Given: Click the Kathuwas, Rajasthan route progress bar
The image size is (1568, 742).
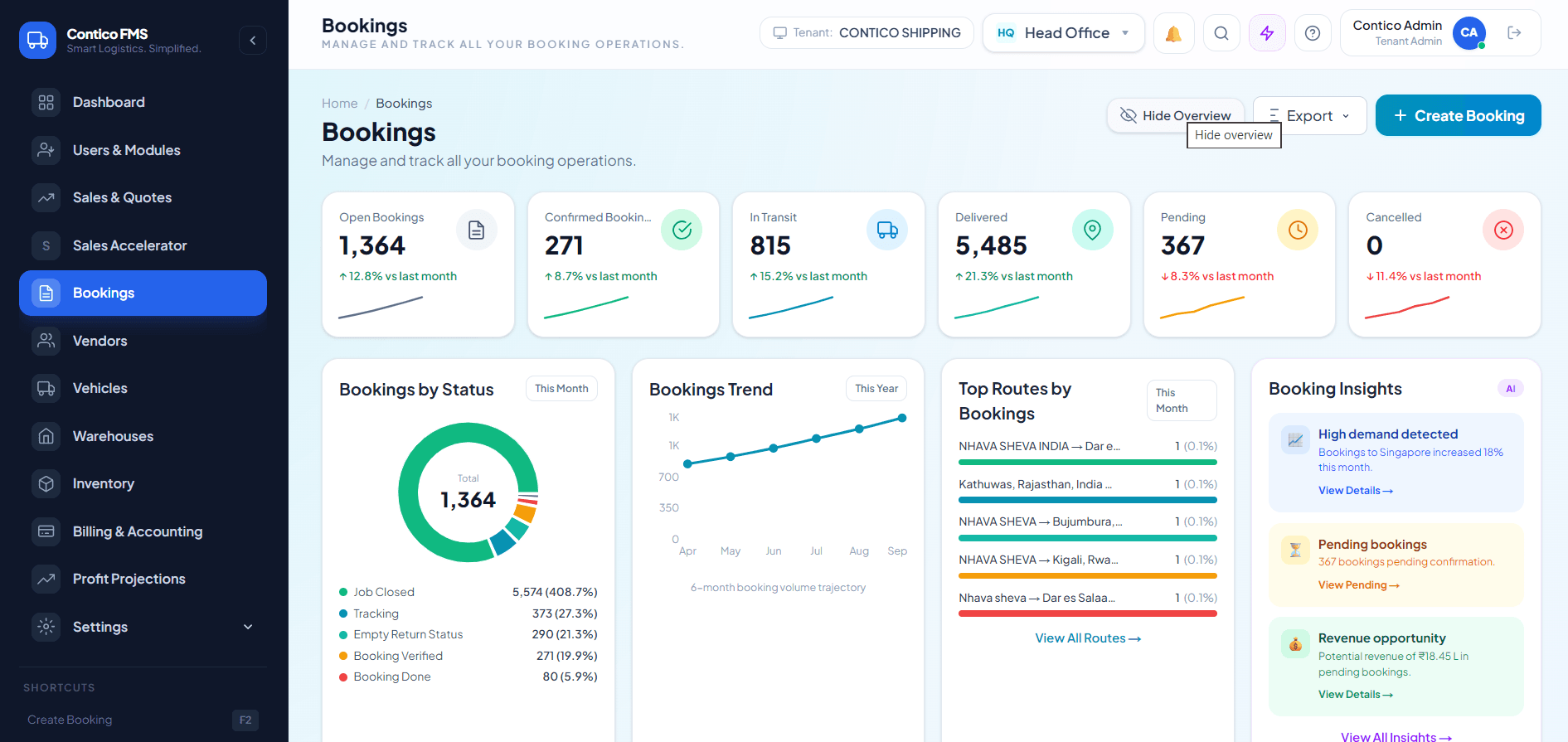Looking at the screenshot, I should click(x=1088, y=500).
